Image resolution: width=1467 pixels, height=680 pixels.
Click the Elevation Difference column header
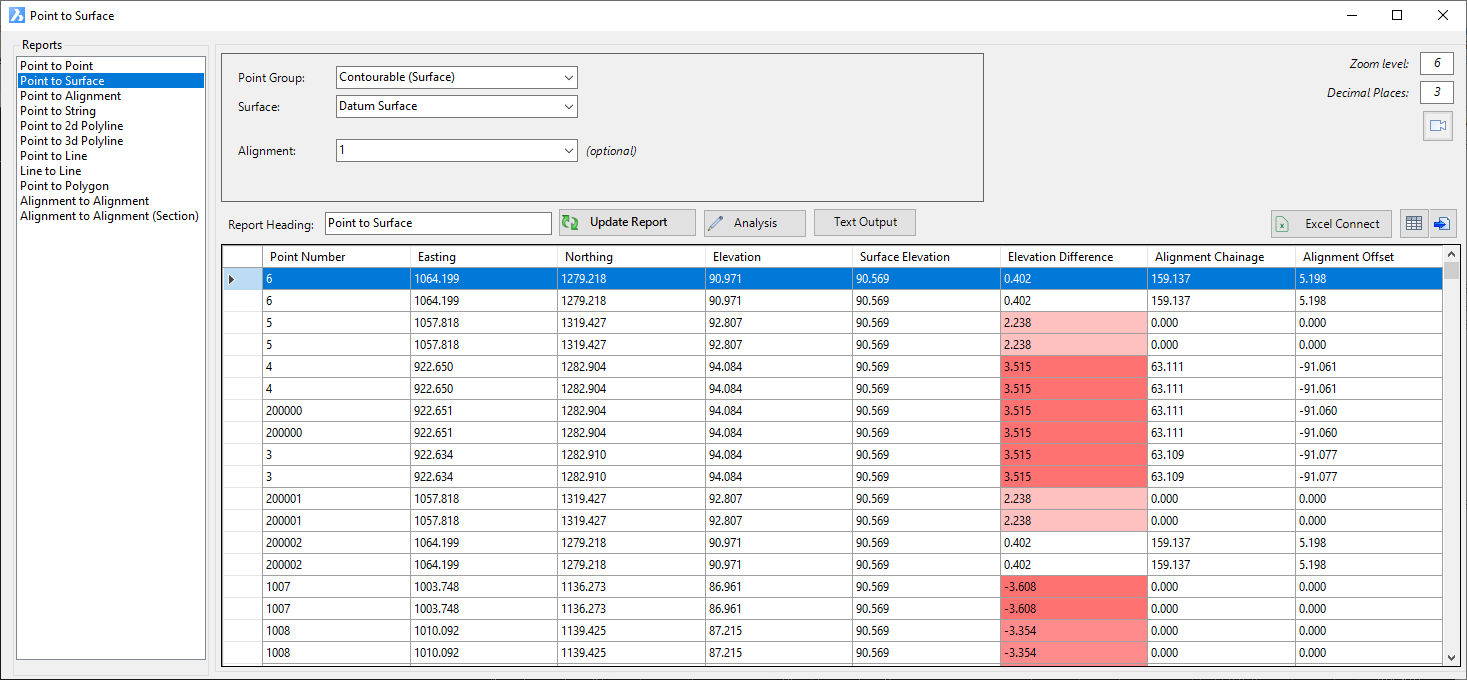coord(1074,257)
